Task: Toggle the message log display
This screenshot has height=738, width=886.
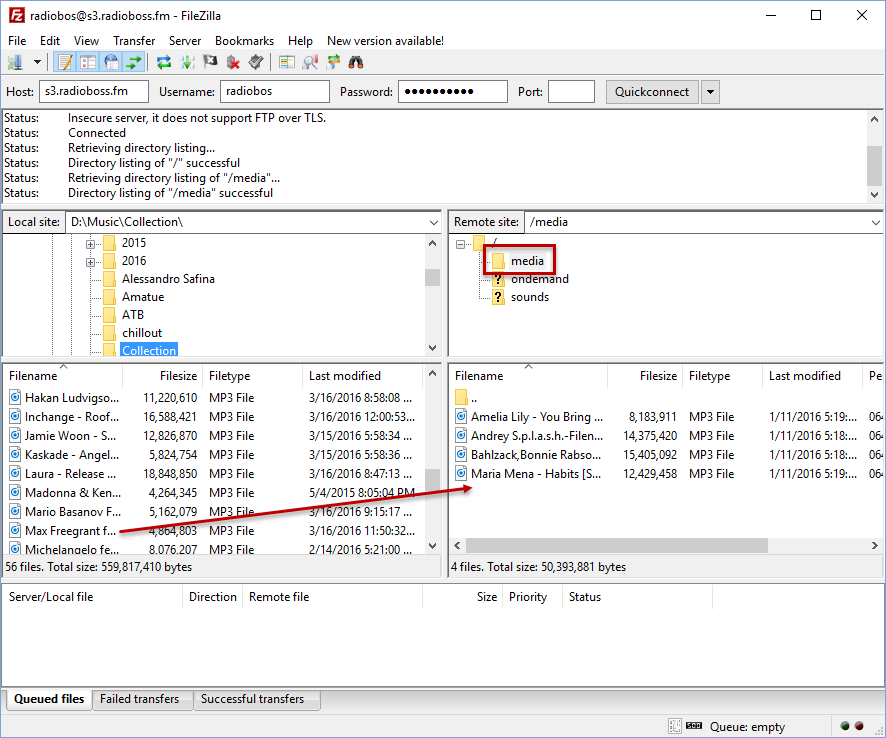Action: coord(65,62)
